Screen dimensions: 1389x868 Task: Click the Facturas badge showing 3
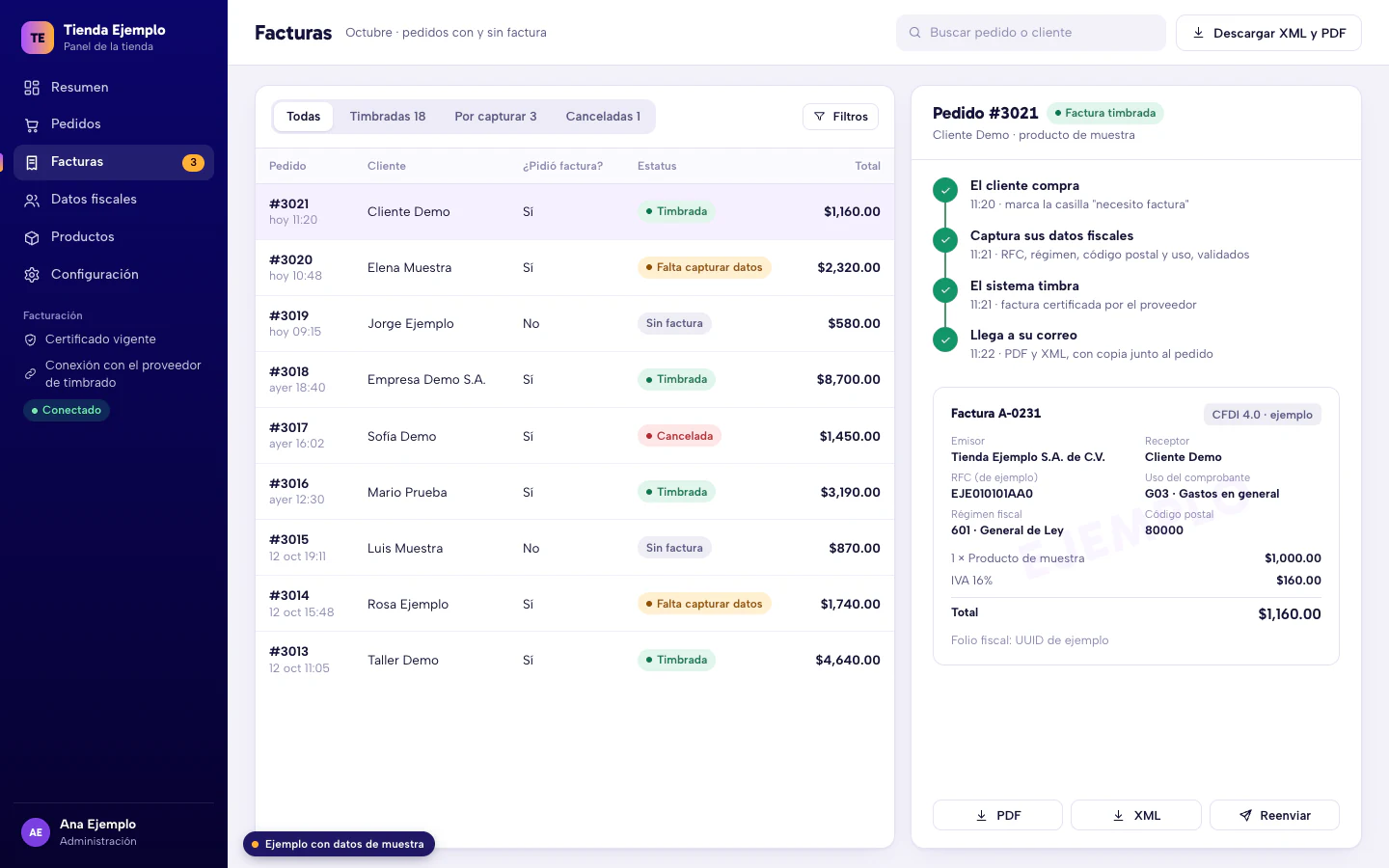tap(193, 163)
